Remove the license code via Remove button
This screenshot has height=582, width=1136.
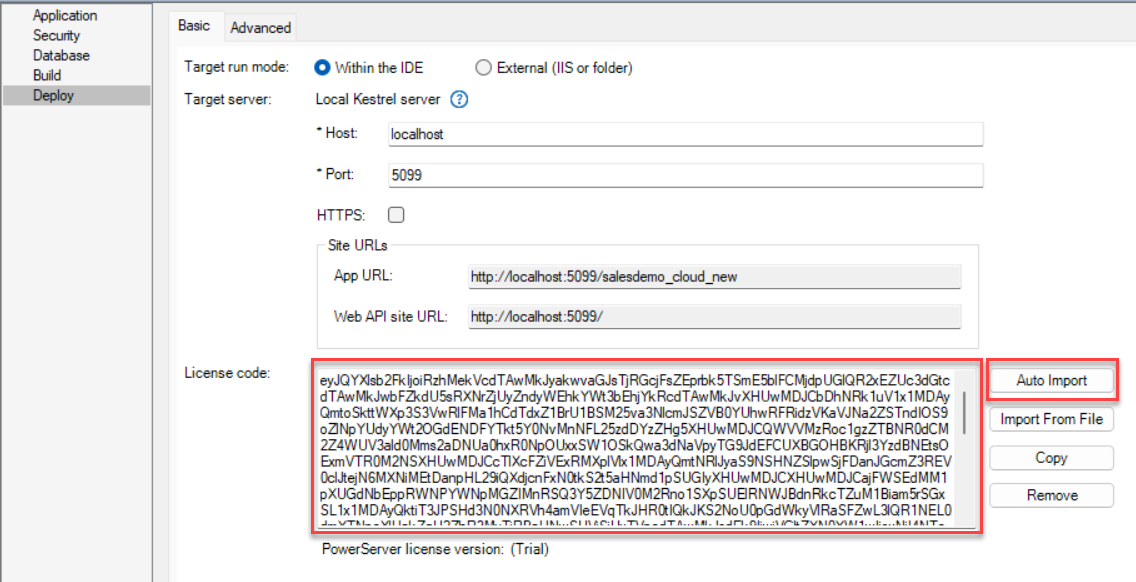point(1051,495)
